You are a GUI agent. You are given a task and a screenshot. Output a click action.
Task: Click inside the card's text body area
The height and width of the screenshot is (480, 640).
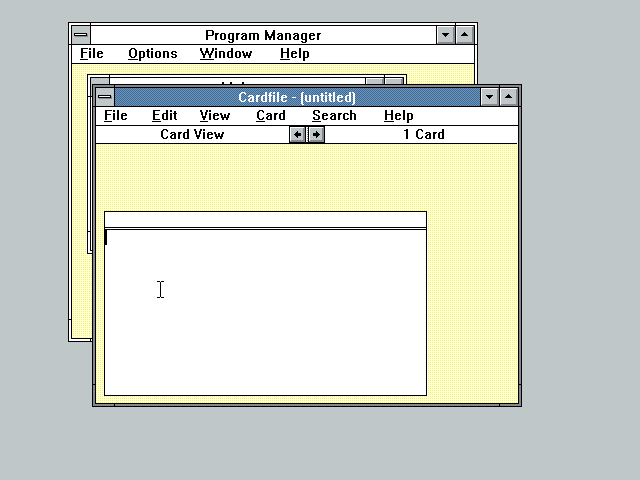265,312
